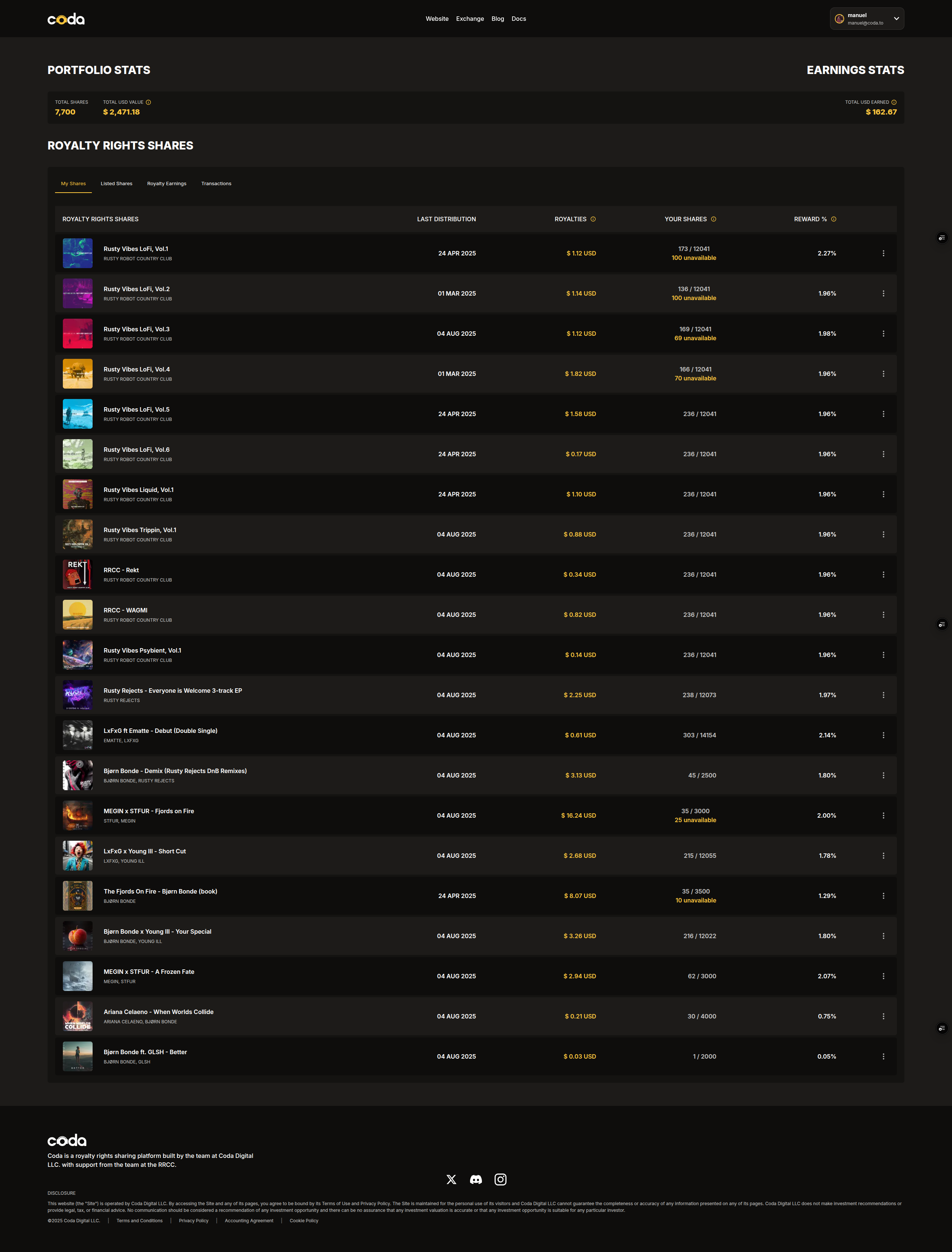Screen dimensions: 952x1252
Task: Open the Privacy Policy footer link
Action: tap(193, 1221)
